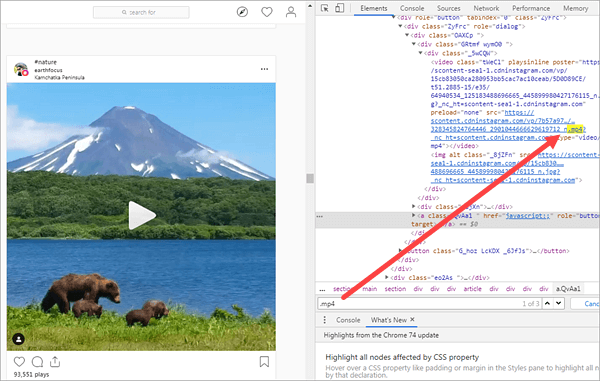
Task: Open the three-dot post options menu
Action: (264, 69)
